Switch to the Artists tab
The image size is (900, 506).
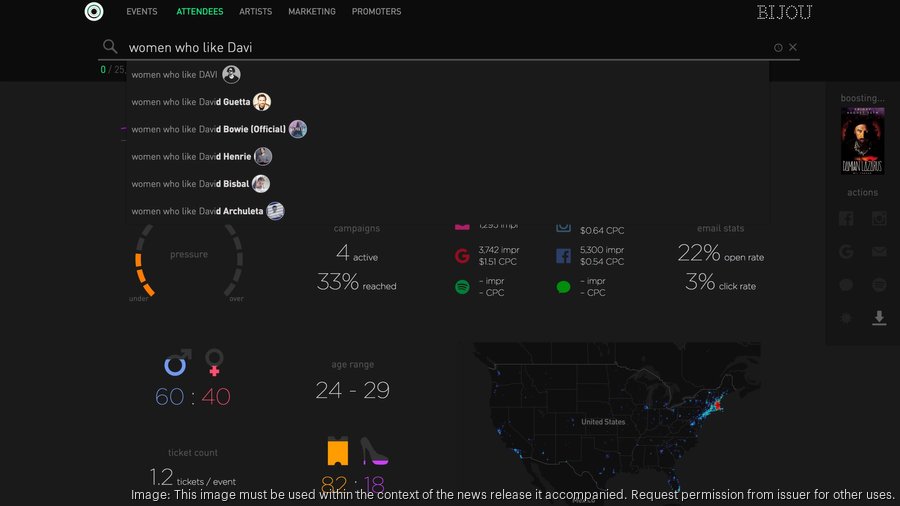pos(255,12)
